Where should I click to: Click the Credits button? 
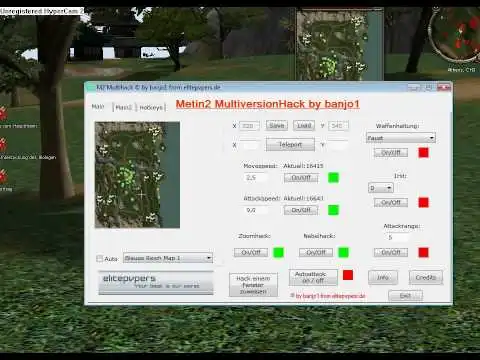tap(426, 277)
